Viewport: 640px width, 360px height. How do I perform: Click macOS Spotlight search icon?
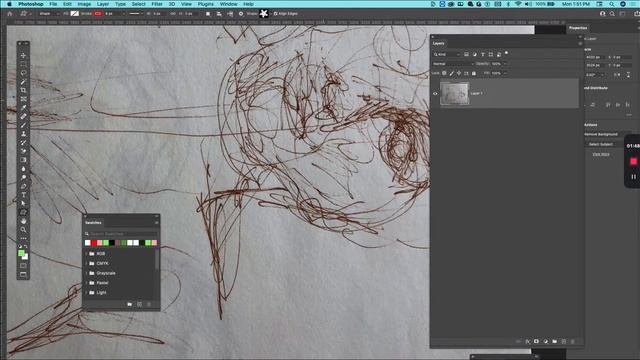pyautogui.click(x=612, y=4)
